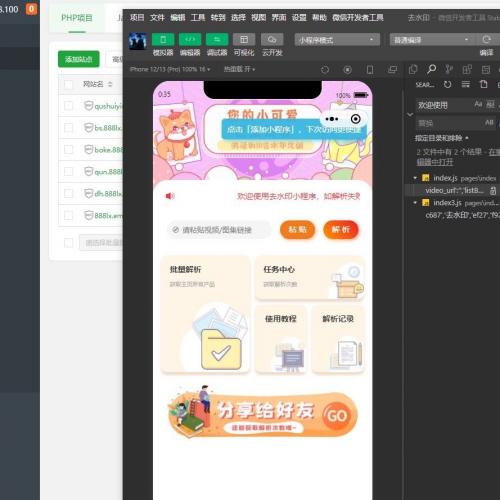Click the user avatar in the toolbar

[x=138, y=41]
